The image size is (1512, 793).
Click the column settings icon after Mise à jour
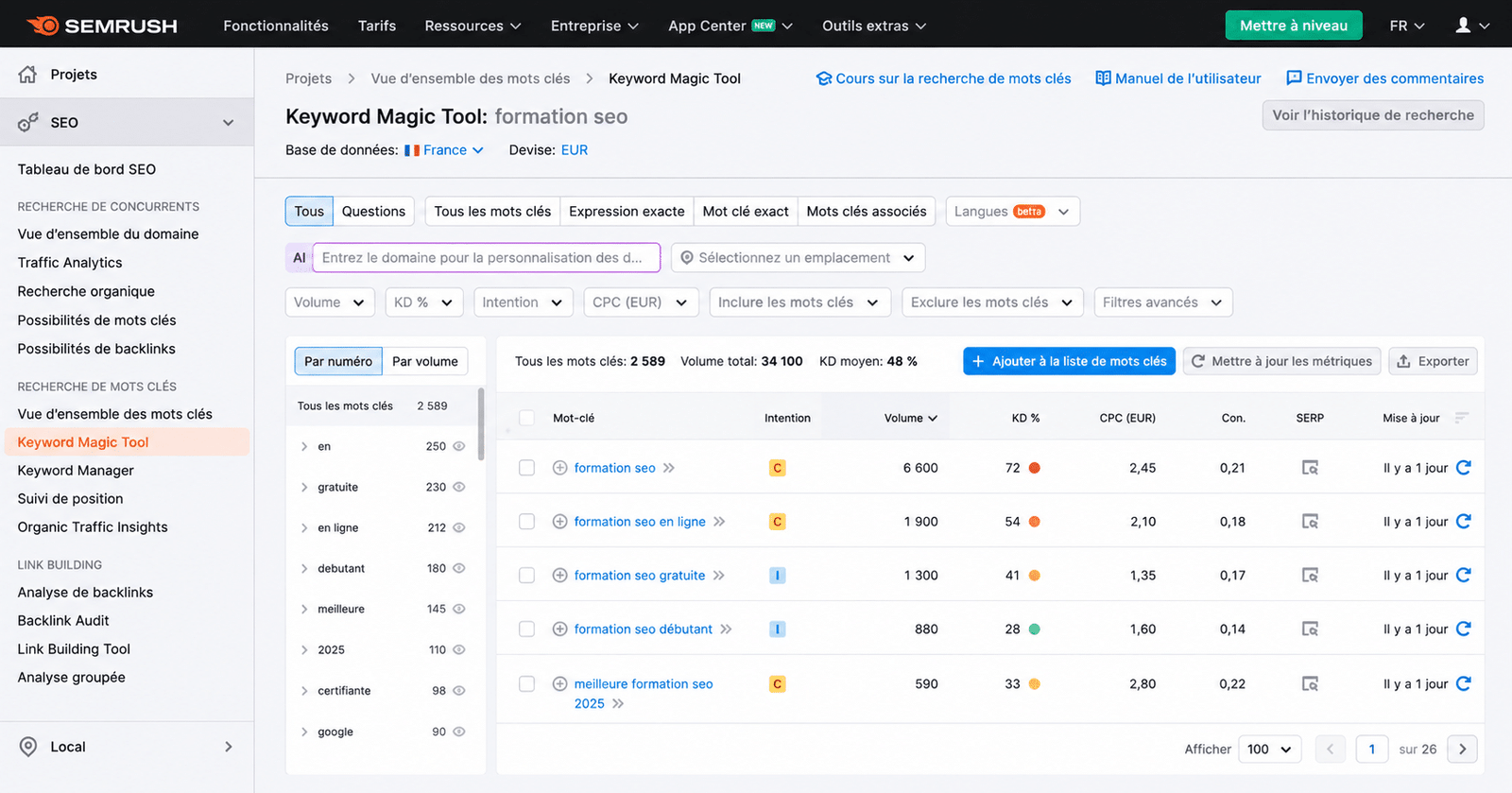click(x=1462, y=418)
